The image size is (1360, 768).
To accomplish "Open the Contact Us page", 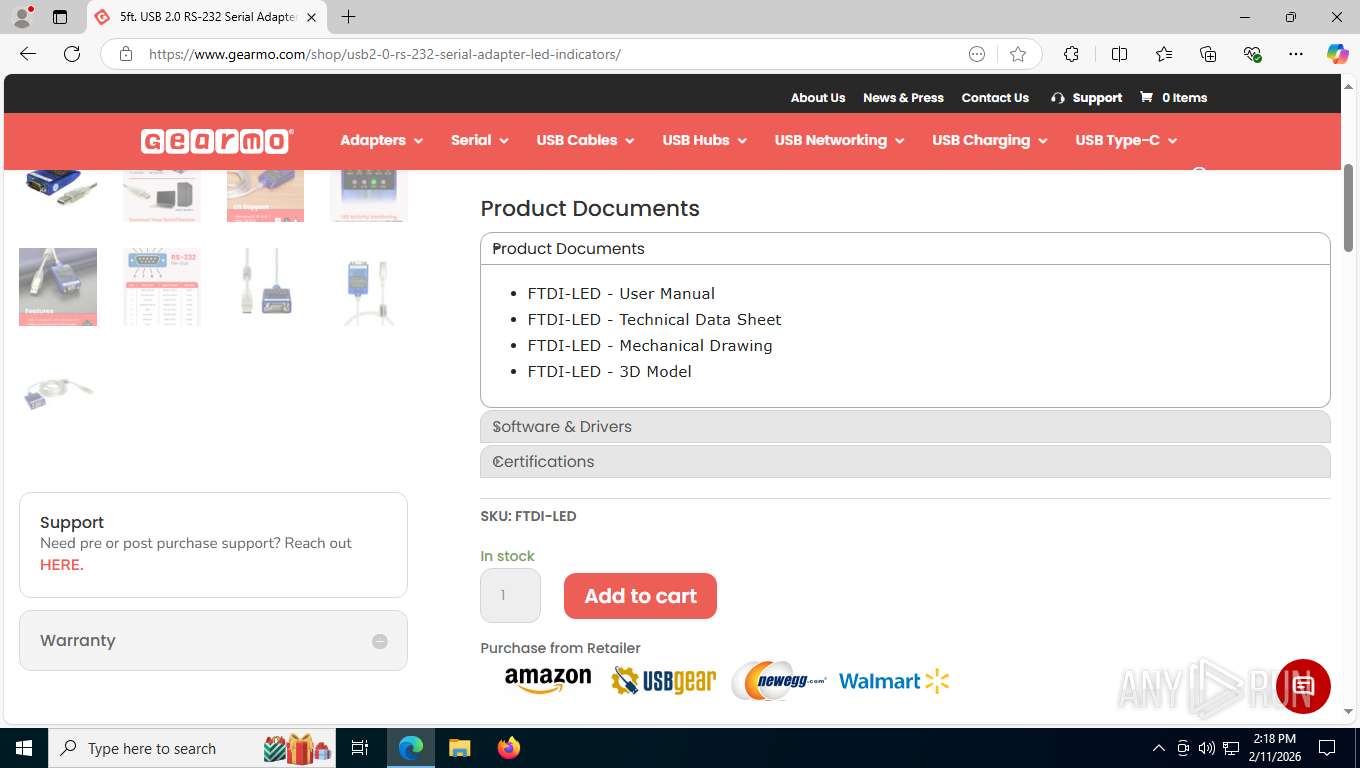I will point(995,97).
